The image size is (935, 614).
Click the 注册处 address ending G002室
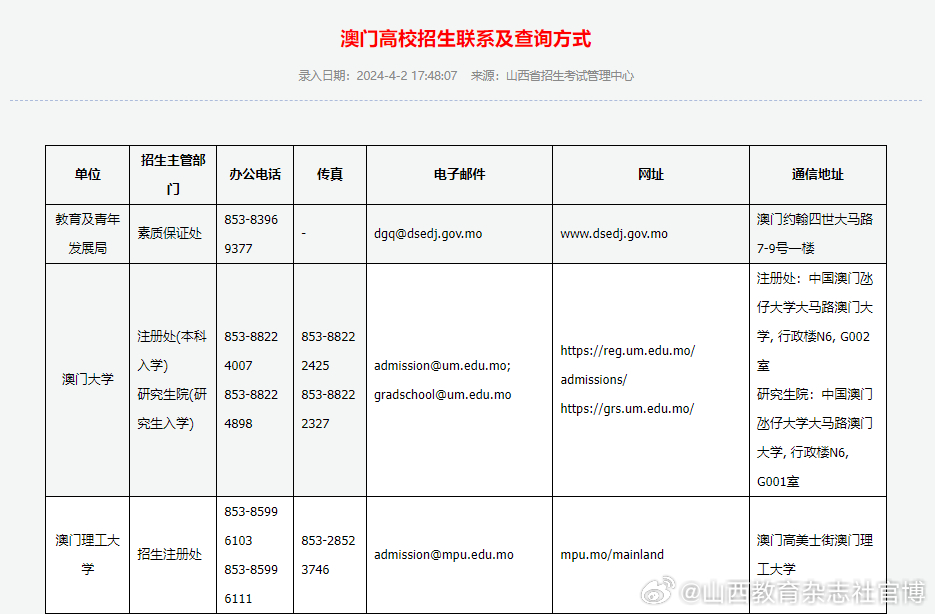(x=815, y=322)
